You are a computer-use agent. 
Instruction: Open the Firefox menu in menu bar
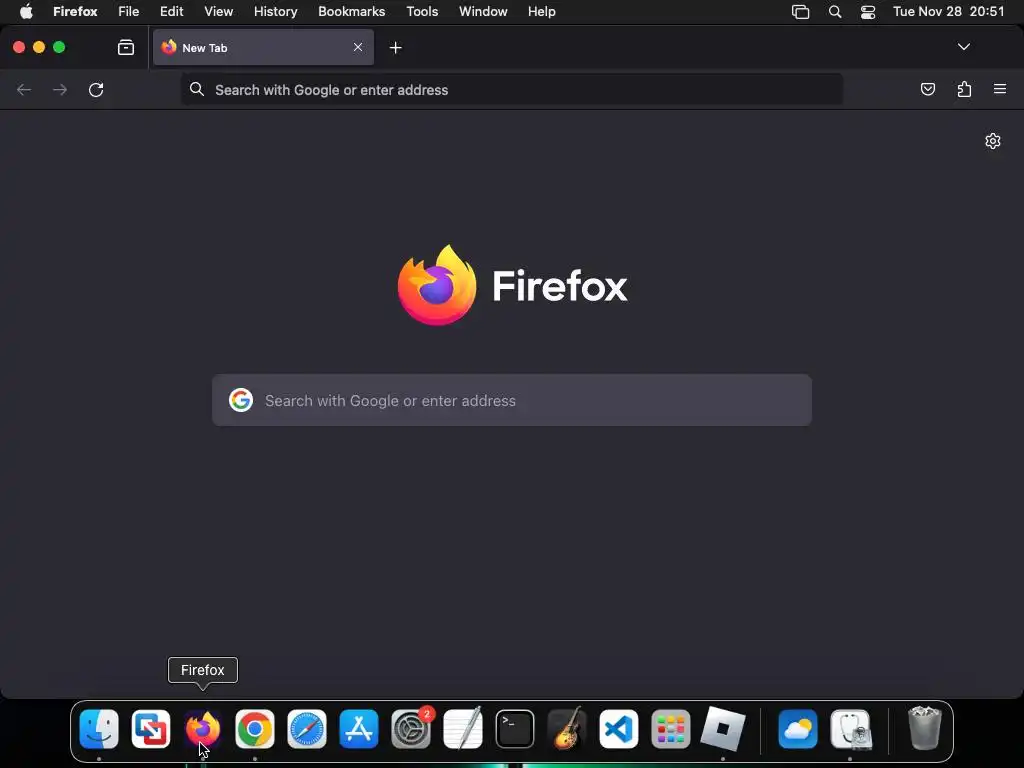point(75,12)
